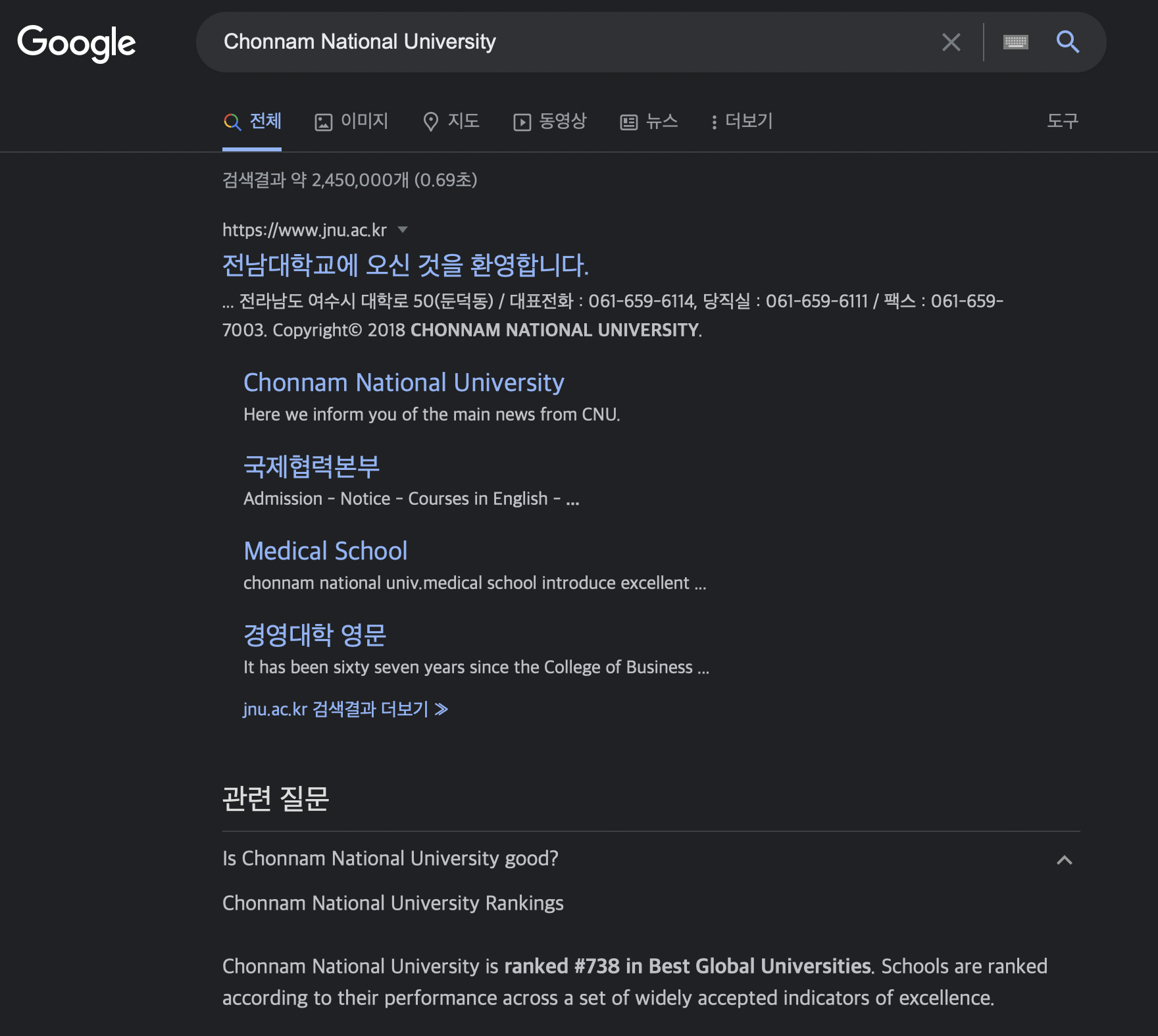Select the 전체 tab

tap(253, 122)
